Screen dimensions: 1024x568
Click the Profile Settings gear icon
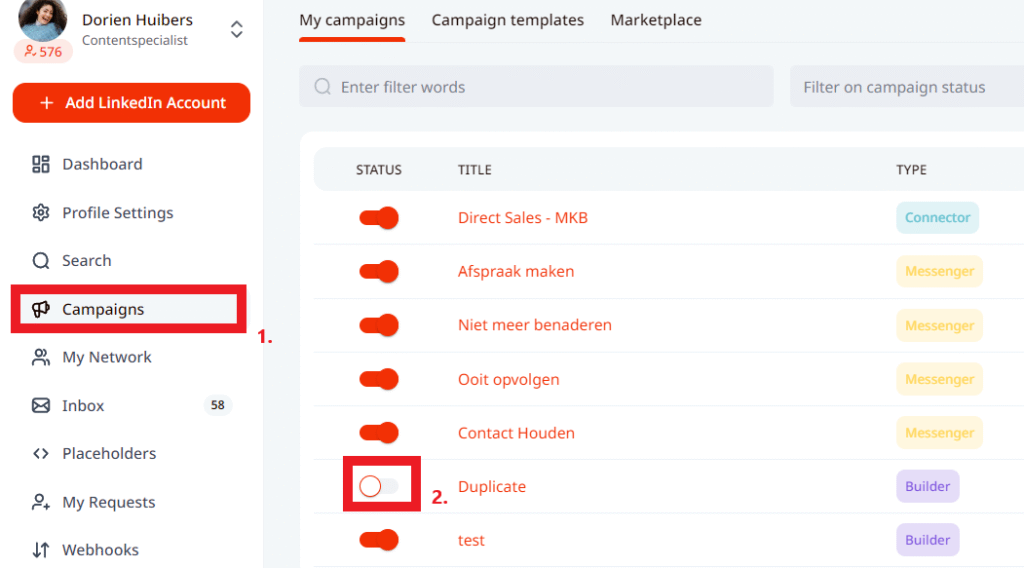41,213
